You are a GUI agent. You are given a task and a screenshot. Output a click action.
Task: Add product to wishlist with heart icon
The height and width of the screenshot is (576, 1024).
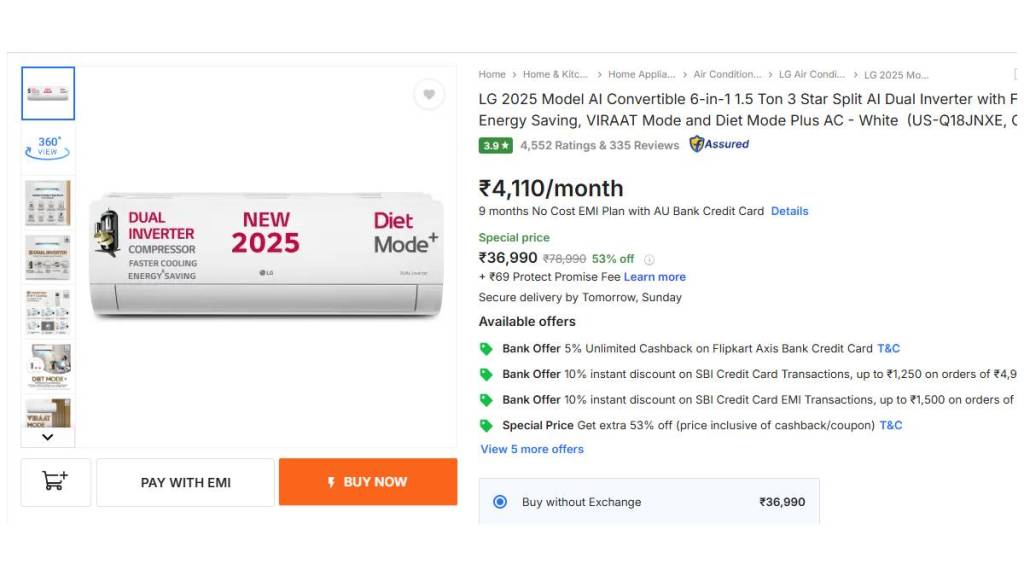click(428, 94)
